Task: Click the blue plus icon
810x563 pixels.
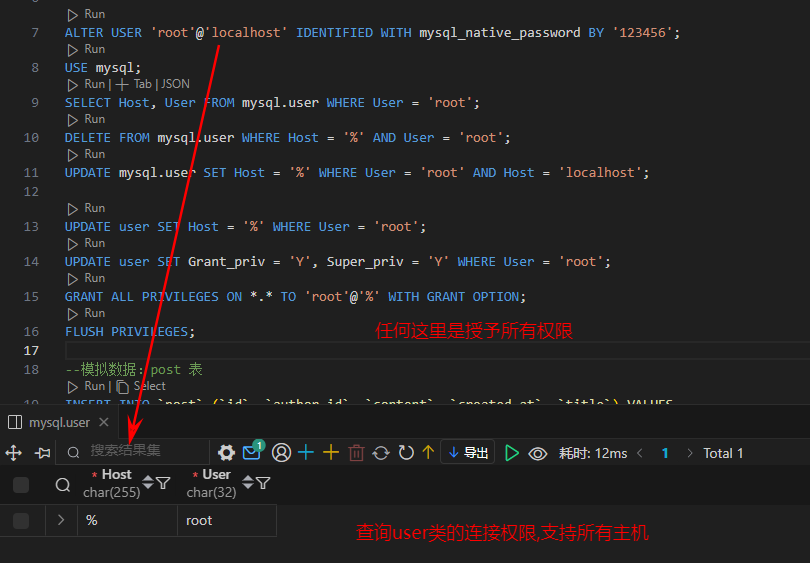Action: click(306, 452)
